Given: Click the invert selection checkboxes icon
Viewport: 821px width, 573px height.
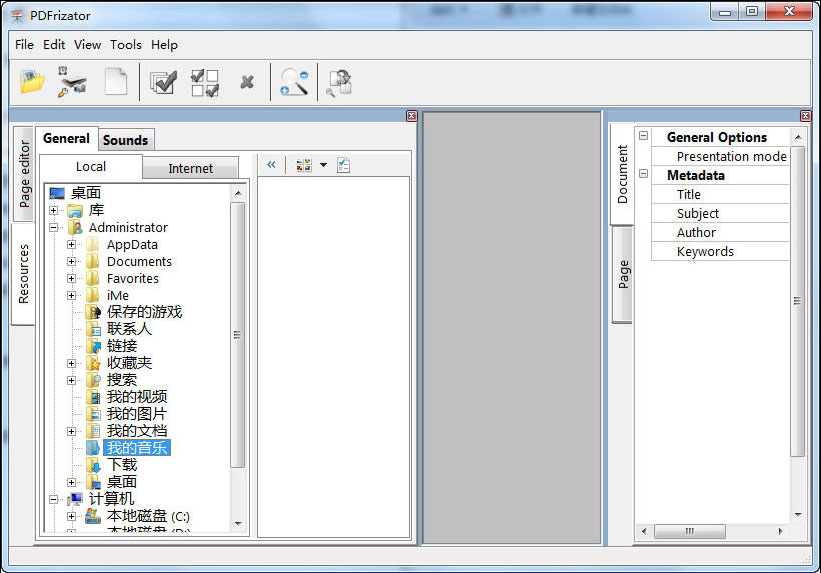Looking at the screenshot, I should point(205,83).
